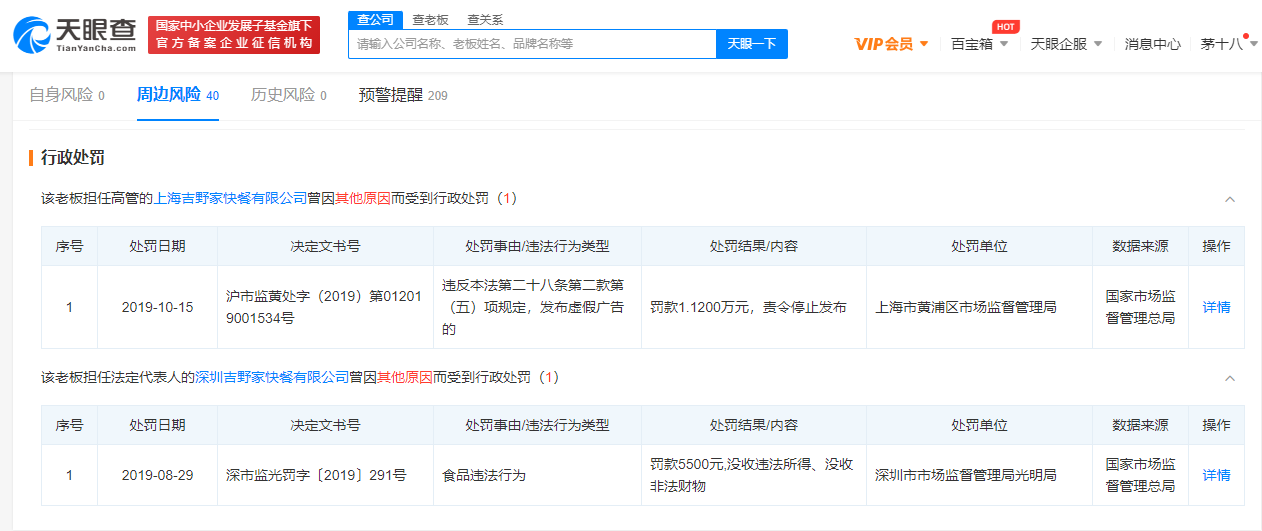Image resolution: width=1262 pixels, height=531 pixels.
Task: Select the 查公司 search tab
Action: click(x=376, y=20)
